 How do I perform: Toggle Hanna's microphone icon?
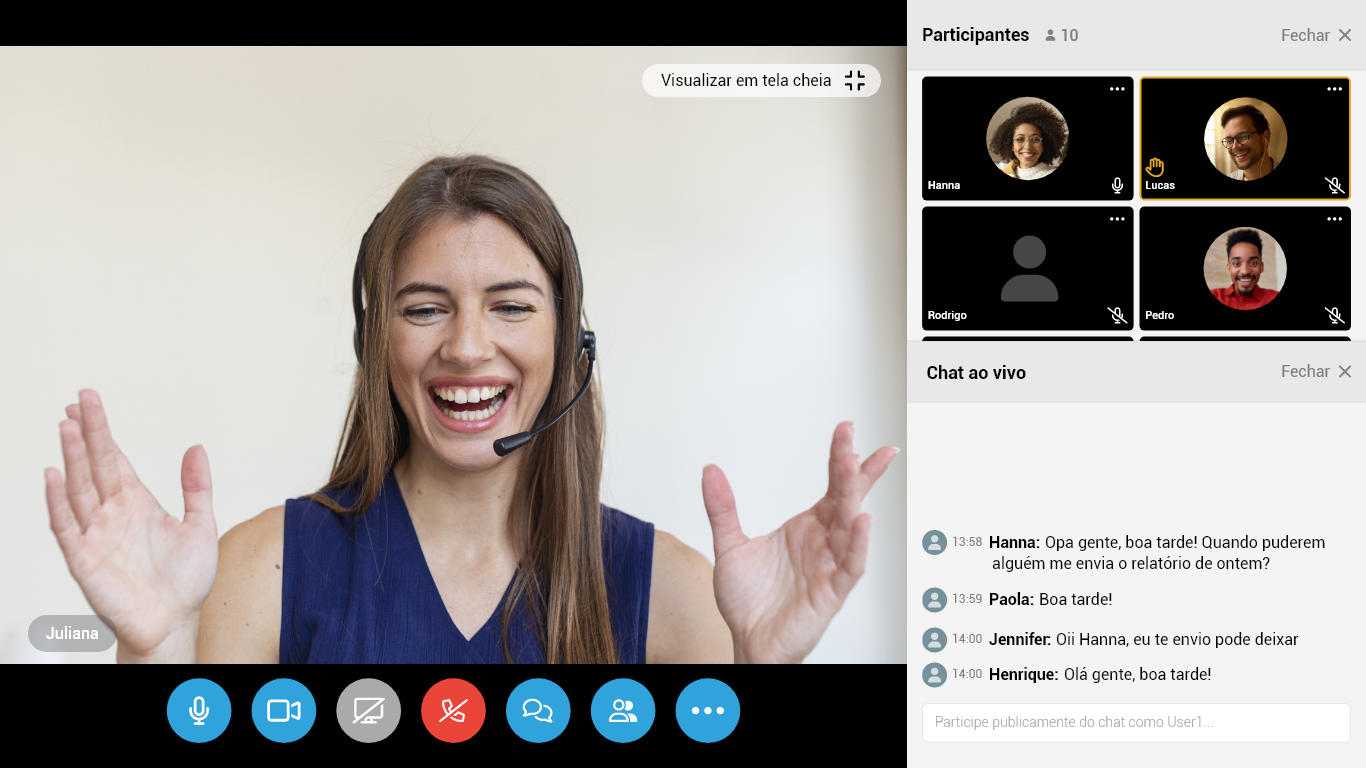click(1117, 185)
